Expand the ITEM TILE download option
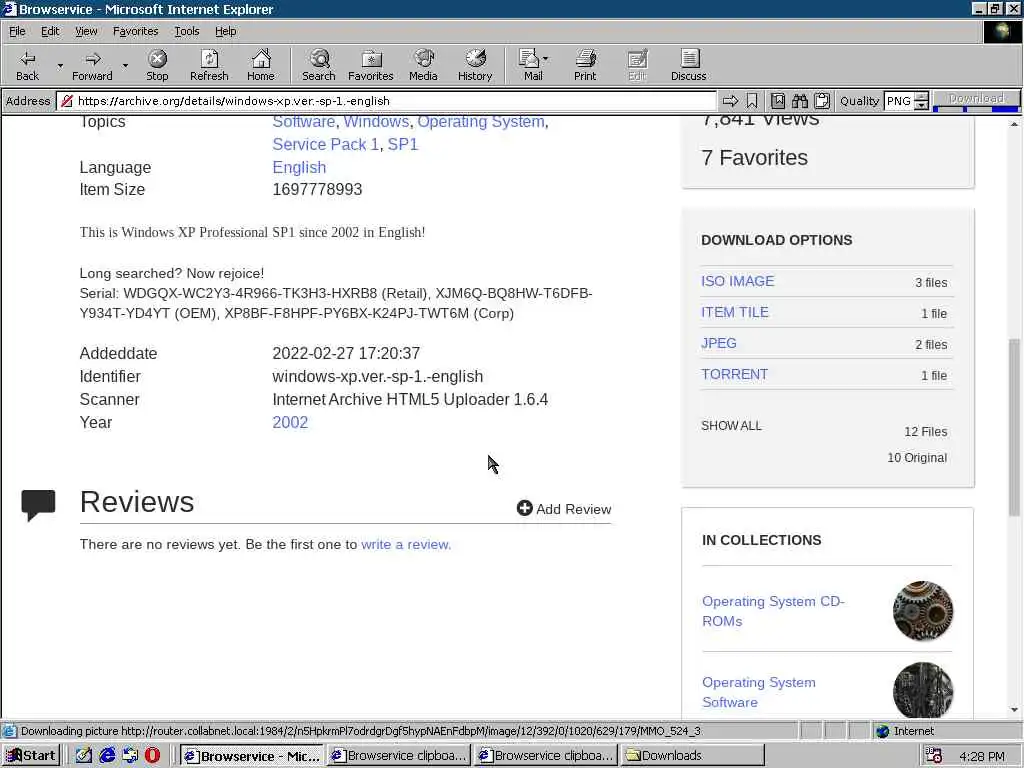The height and width of the screenshot is (768, 1024). pyautogui.click(x=735, y=312)
